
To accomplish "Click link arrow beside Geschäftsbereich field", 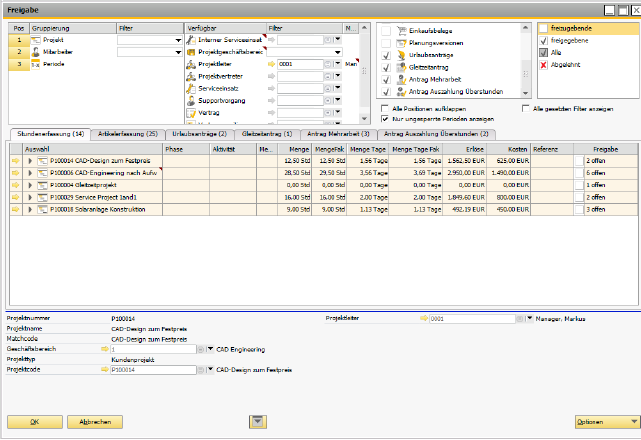I will [x=104, y=349].
